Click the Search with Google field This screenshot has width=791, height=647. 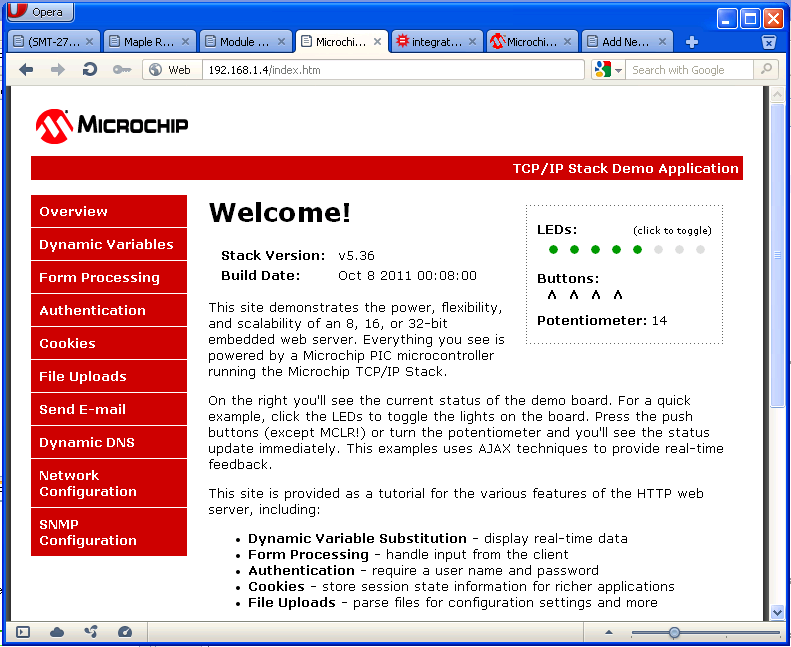(x=690, y=70)
